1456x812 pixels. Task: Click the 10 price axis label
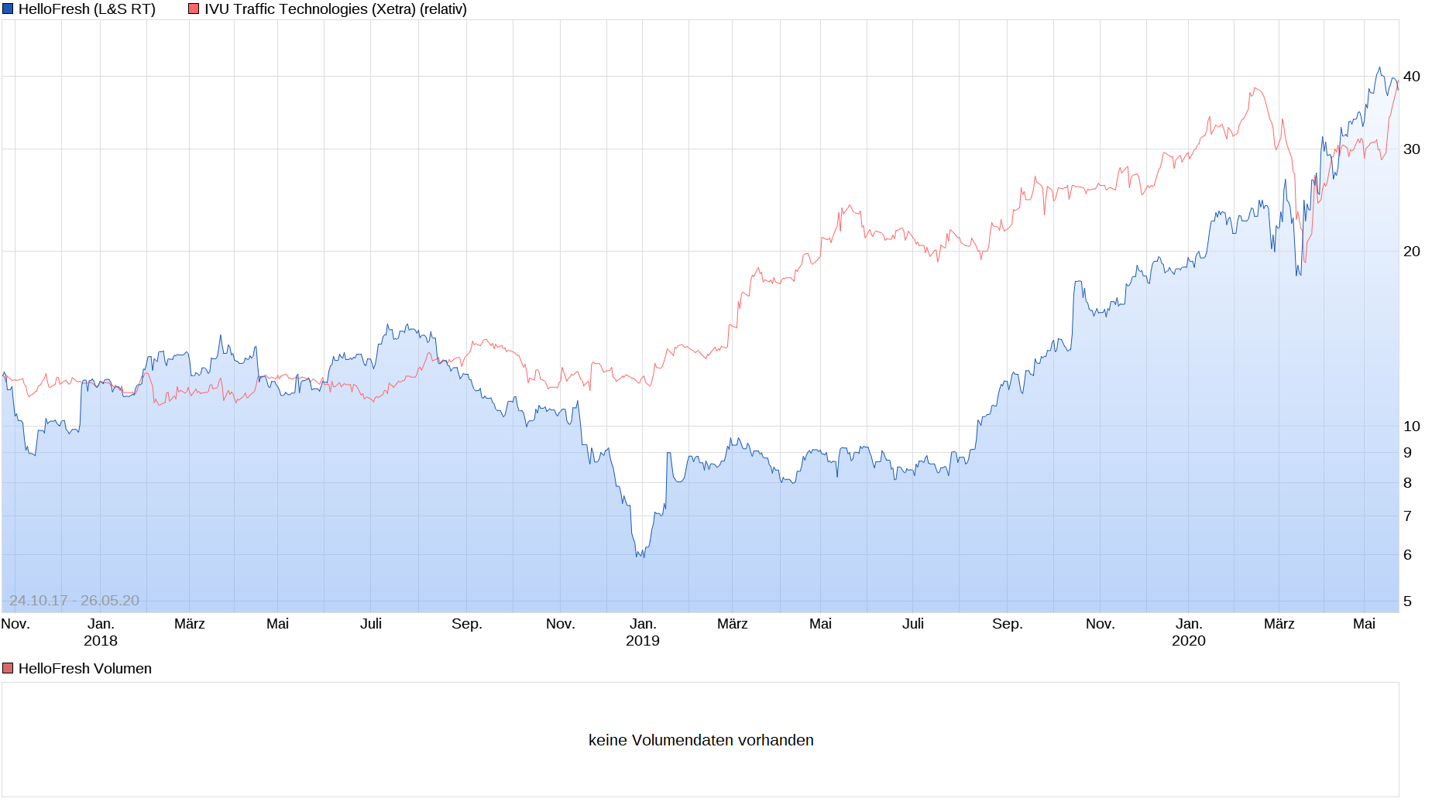[1412, 427]
